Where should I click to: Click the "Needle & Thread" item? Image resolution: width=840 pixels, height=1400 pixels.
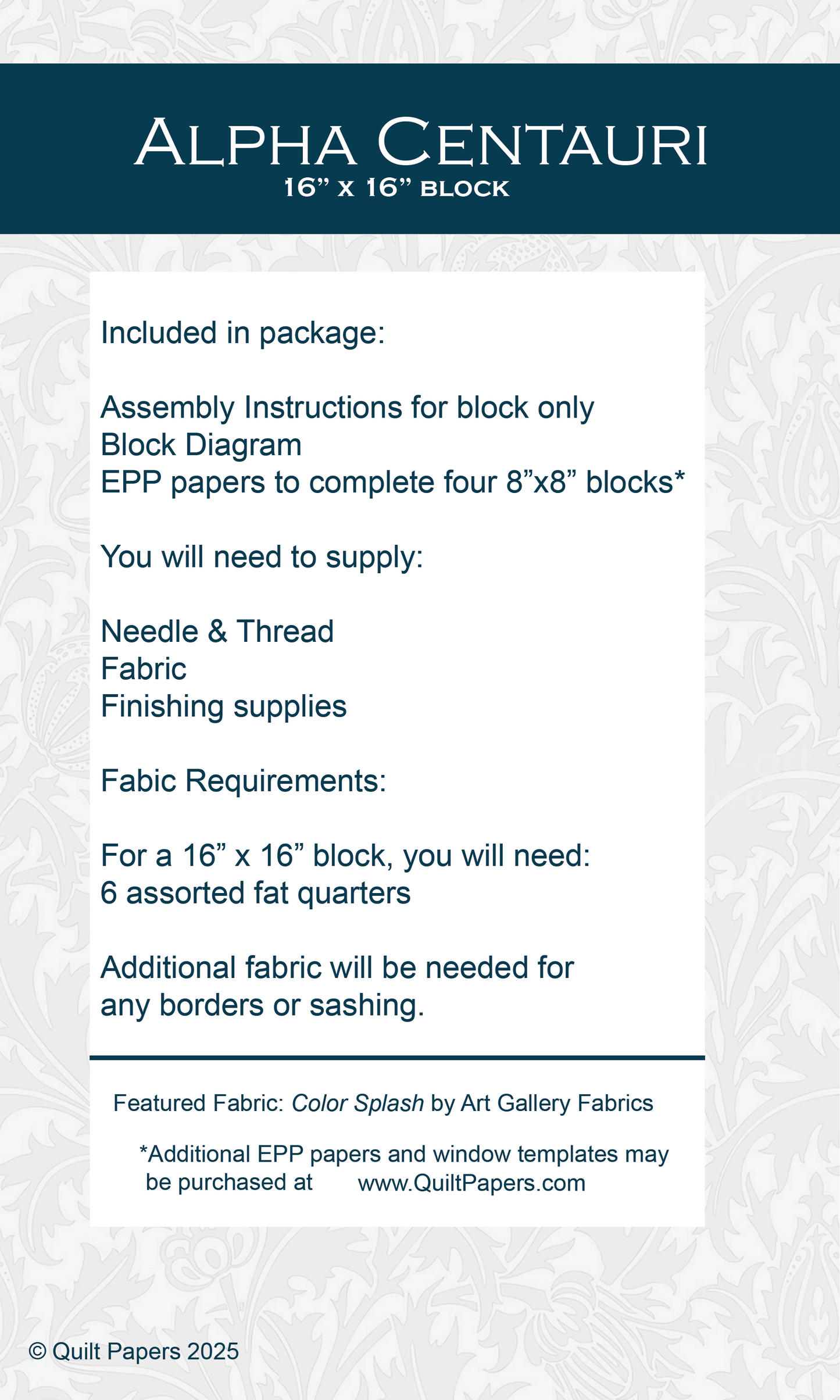click(217, 631)
